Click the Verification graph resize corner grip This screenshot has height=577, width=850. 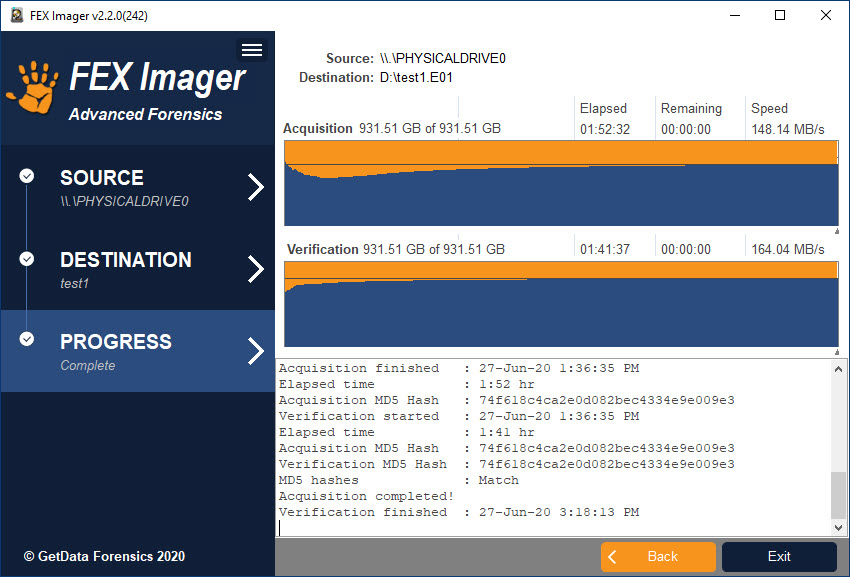836,352
